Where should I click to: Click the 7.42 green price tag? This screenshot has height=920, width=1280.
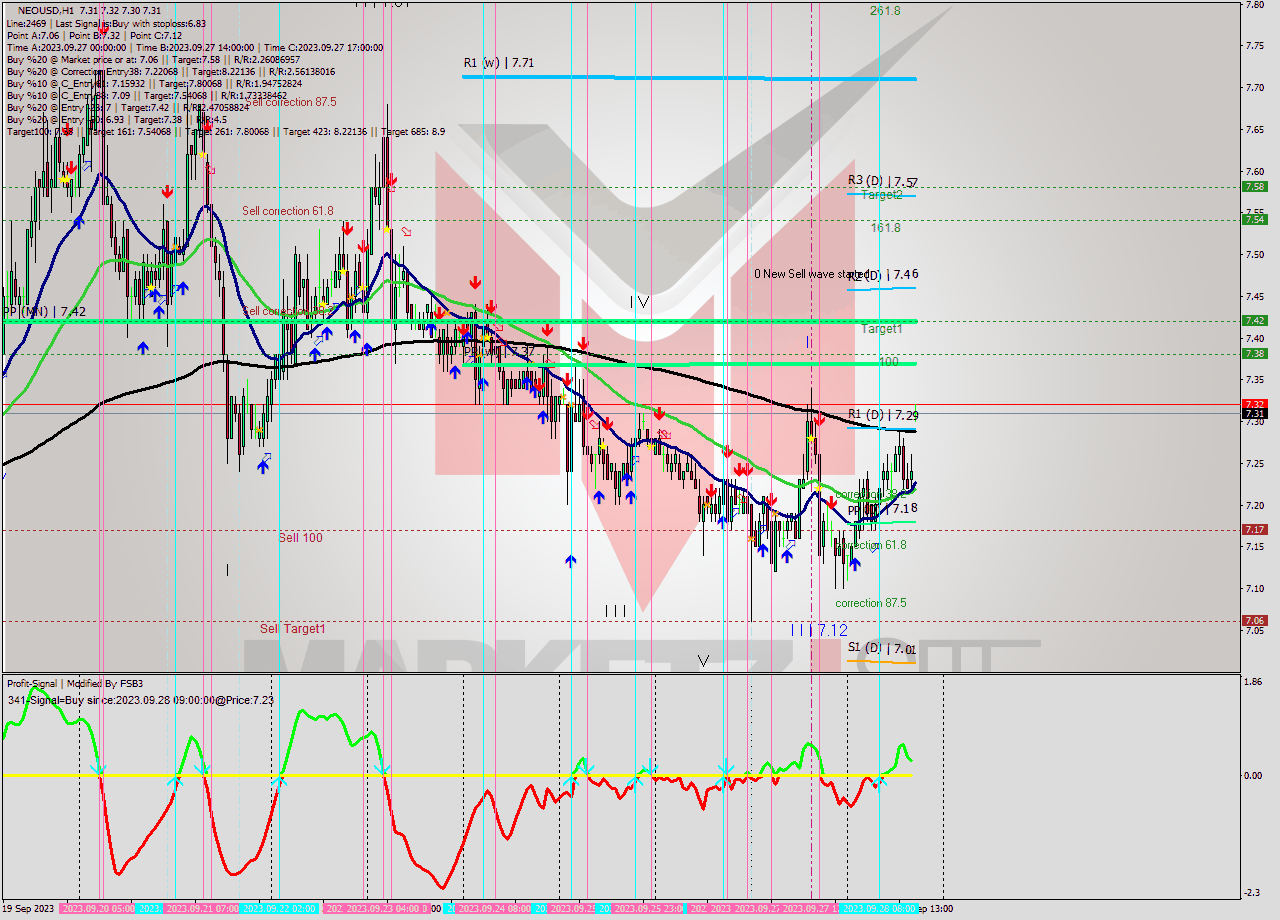[1255, 320]
